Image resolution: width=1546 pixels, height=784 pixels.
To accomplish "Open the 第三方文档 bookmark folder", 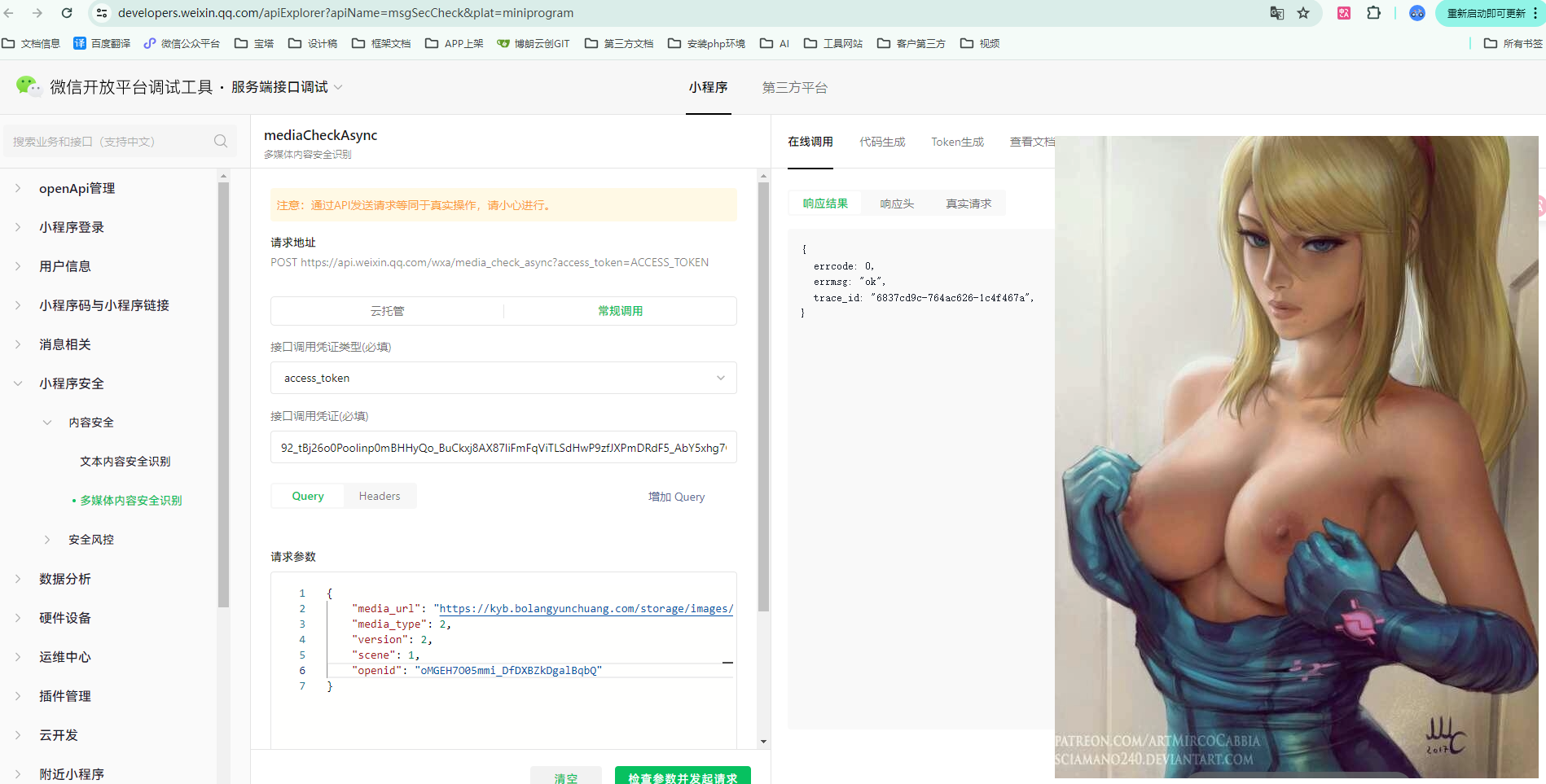I will tap(619, 43).
